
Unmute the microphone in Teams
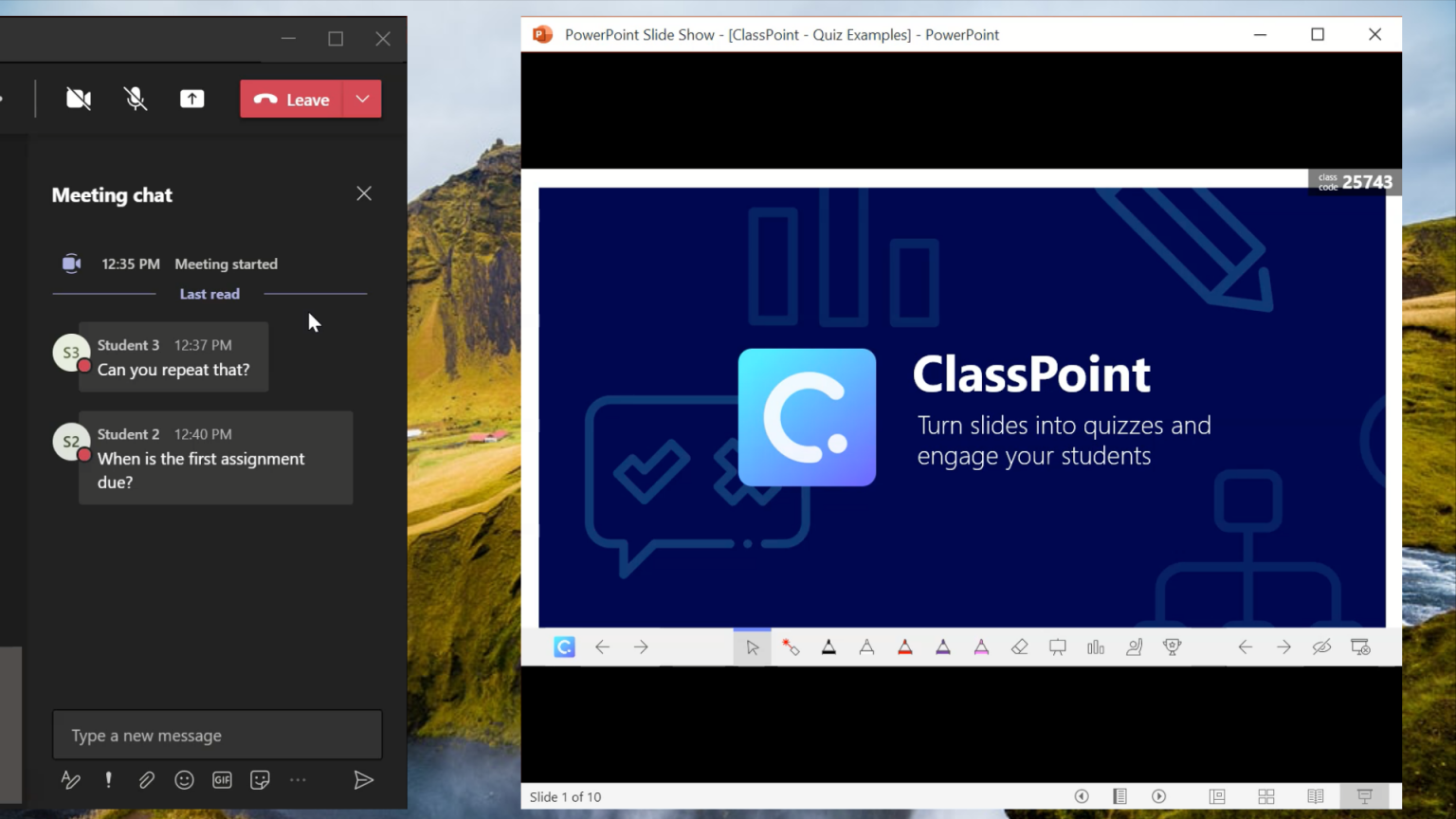[135, 98]
